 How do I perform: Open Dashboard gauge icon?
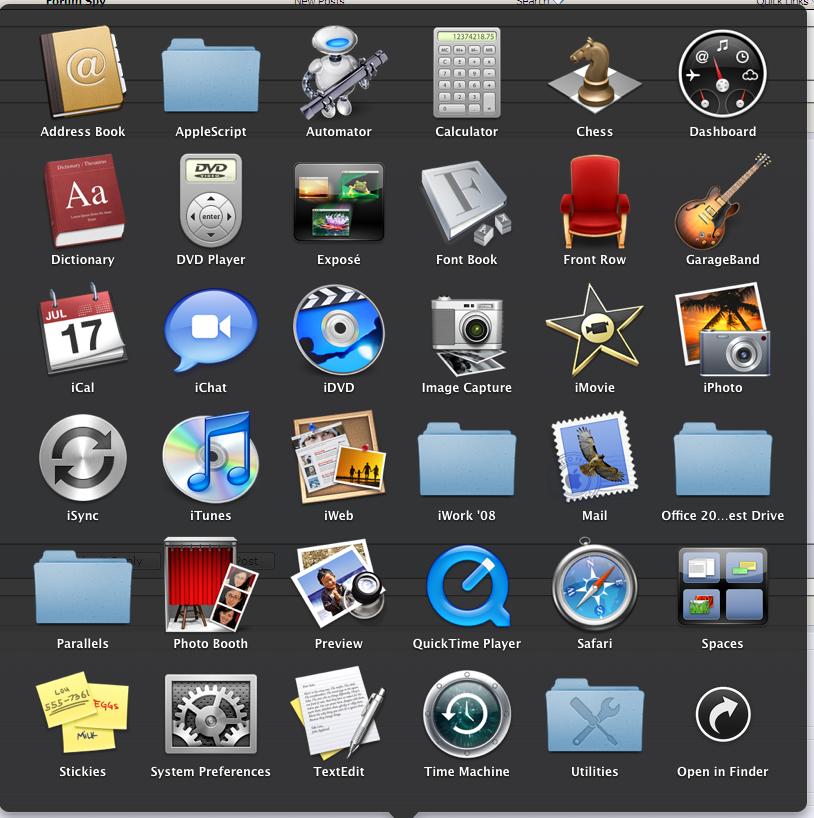pos(722,73)
